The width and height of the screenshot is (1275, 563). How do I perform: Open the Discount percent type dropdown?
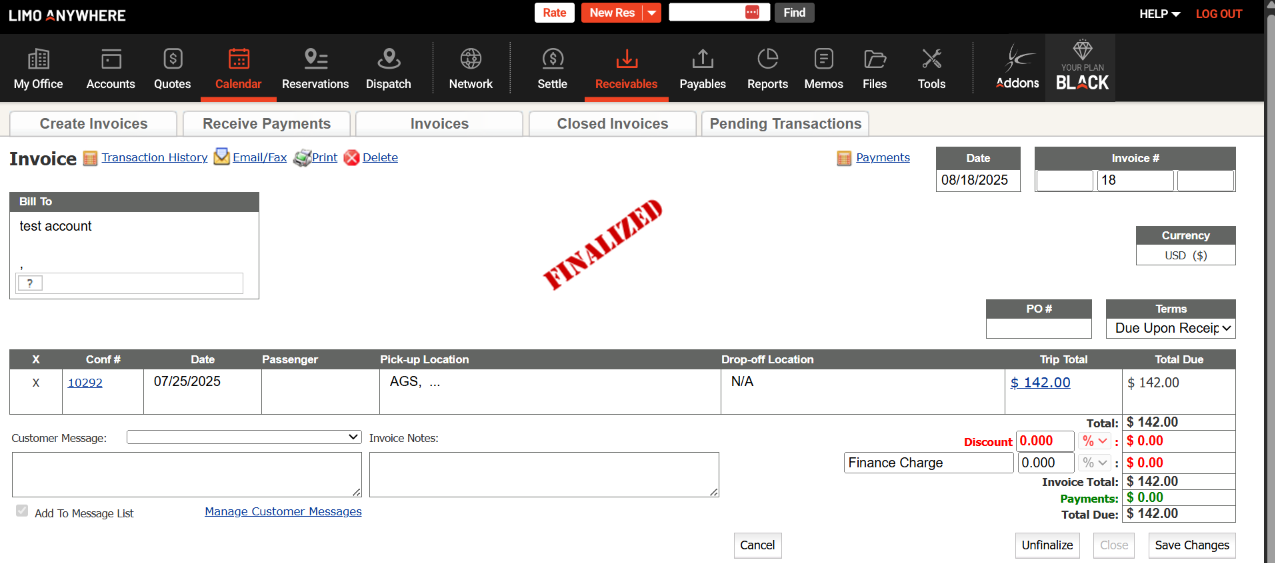click(x=1095, y=441)
